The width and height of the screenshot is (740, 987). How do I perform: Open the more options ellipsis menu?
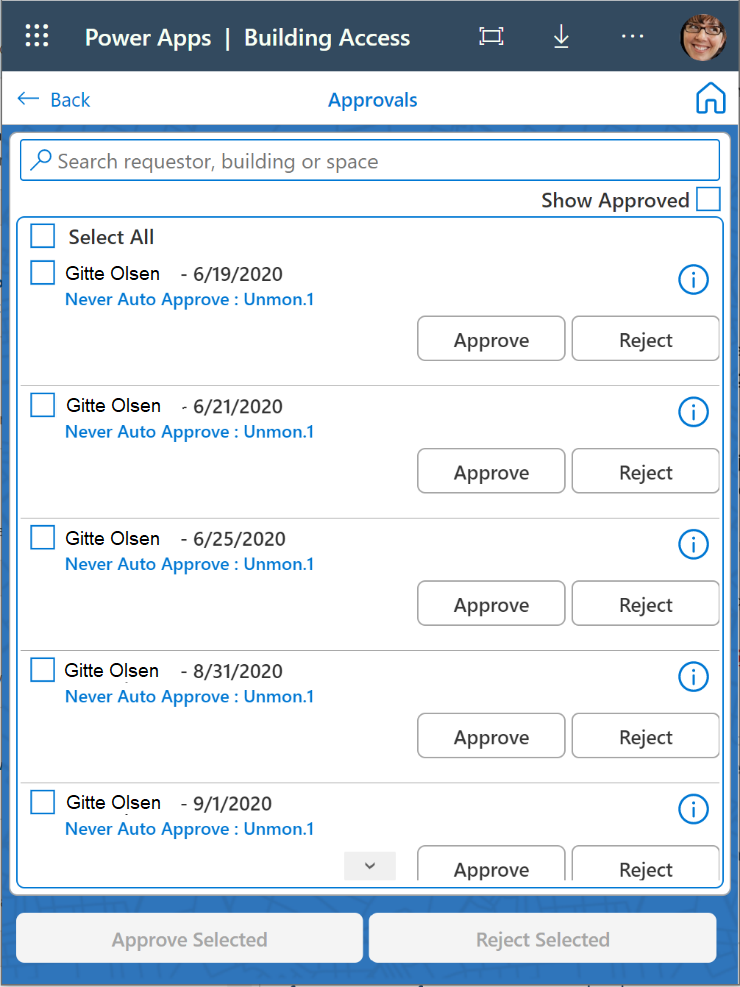tap(632, 37)
